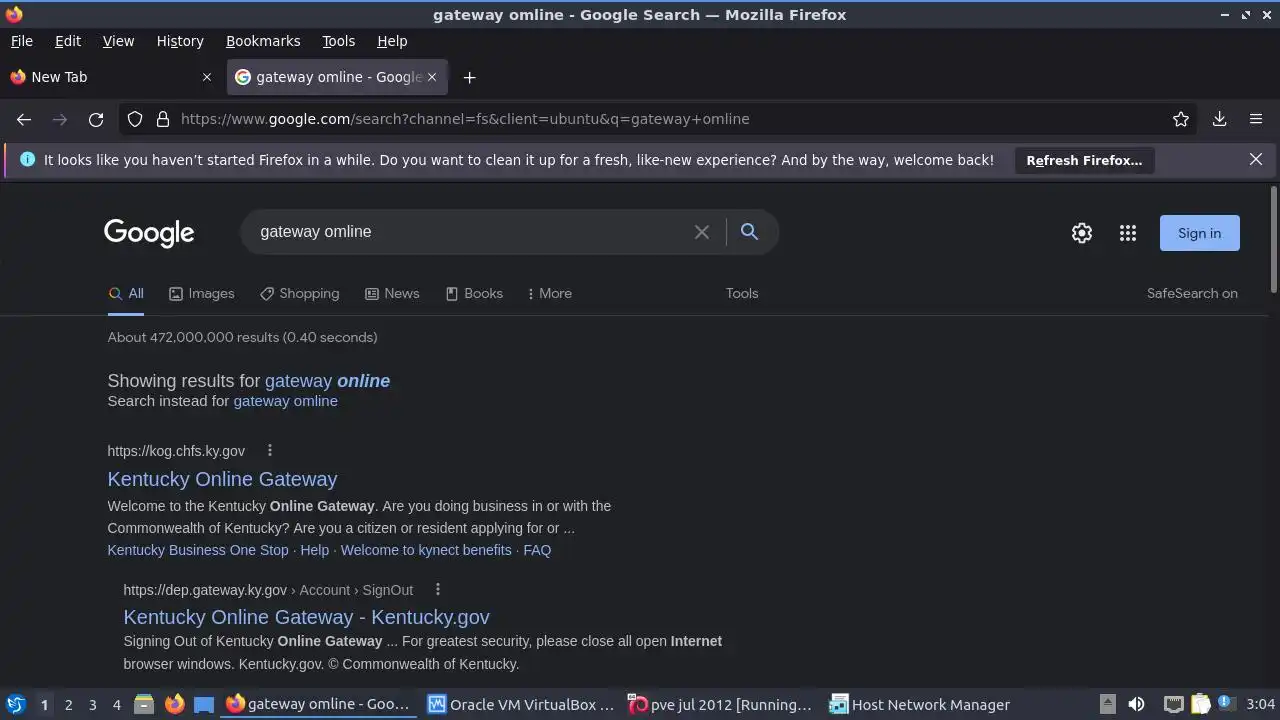Open SafeSearch on settings
Image resolution: width=1280 pixels, height=720 pixels.
click(x=1192, y=293)
